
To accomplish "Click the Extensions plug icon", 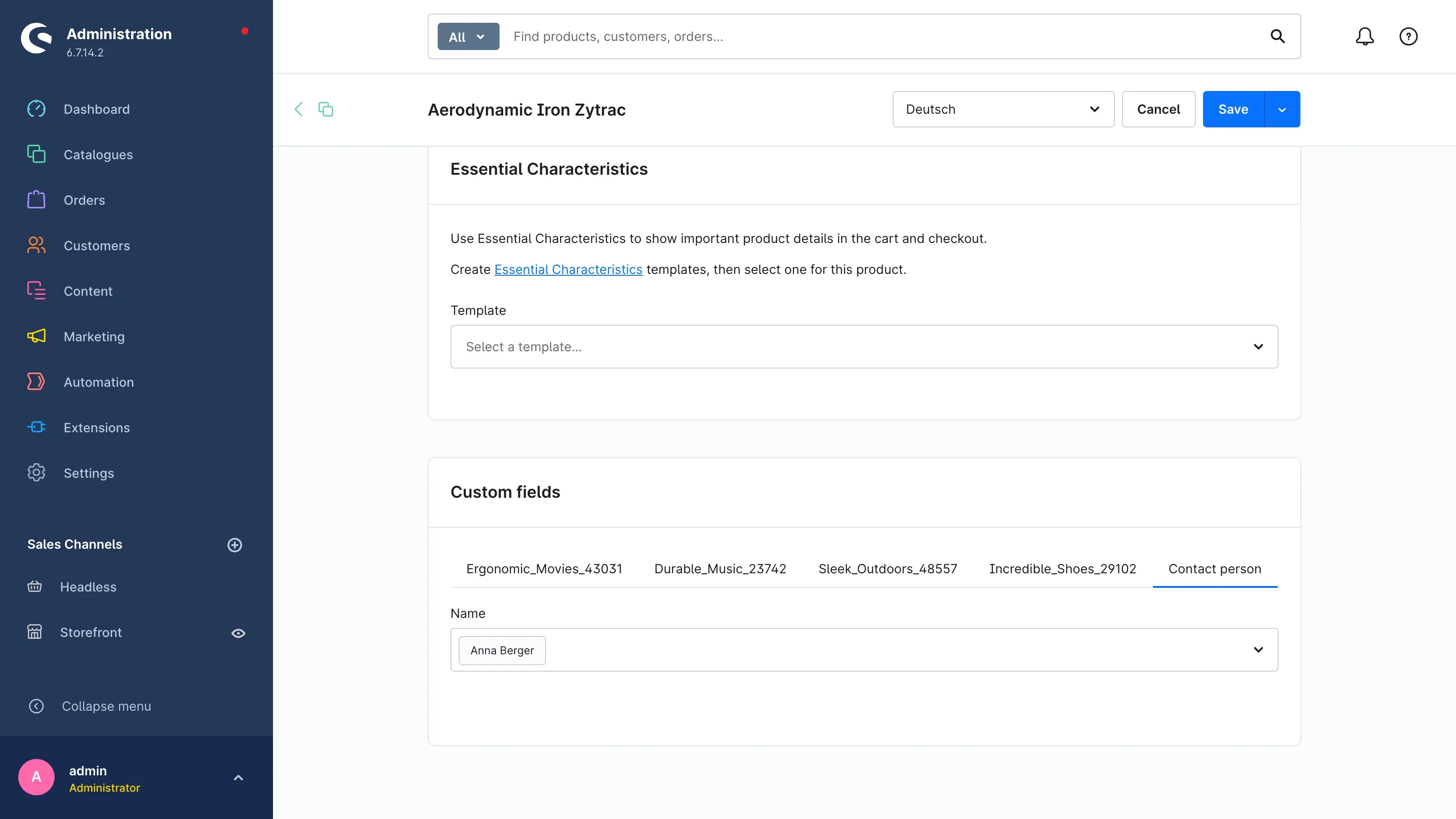I will click(36, 427).
